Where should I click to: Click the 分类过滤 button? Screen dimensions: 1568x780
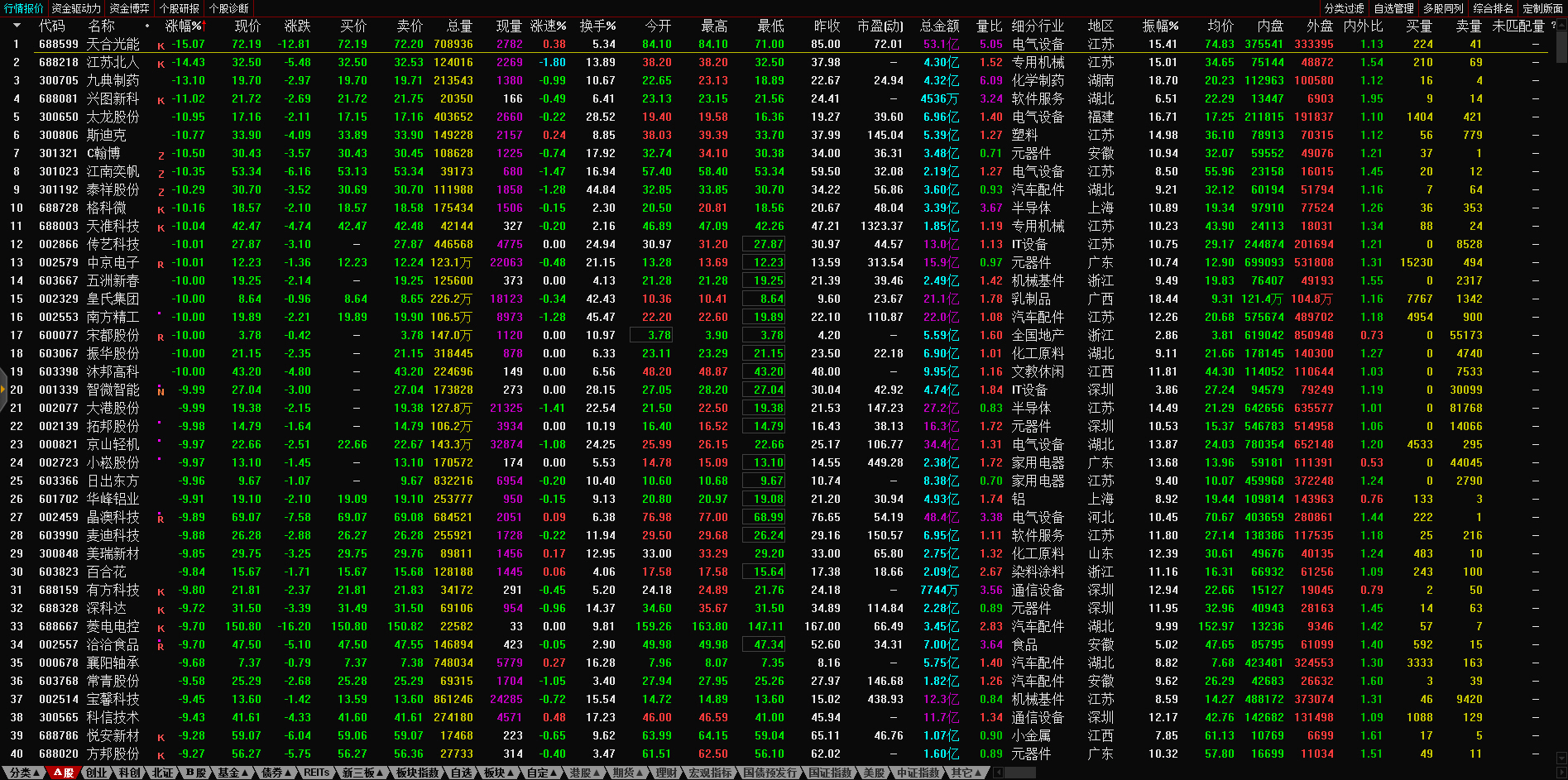tap(1344, 8)
